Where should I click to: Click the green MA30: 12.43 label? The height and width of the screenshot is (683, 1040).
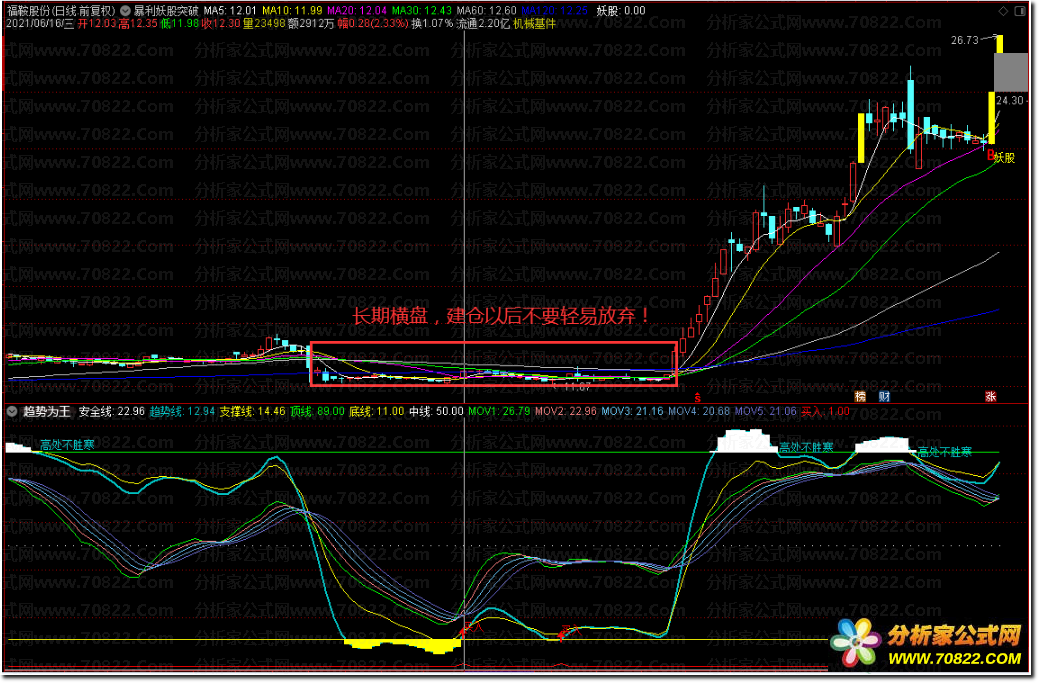(x=422, y=11)
